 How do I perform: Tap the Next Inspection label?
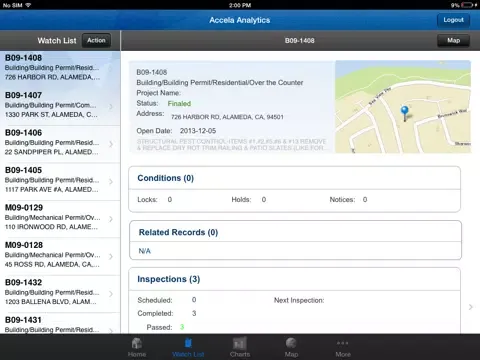pyautogui.click(x=299, y=300)
